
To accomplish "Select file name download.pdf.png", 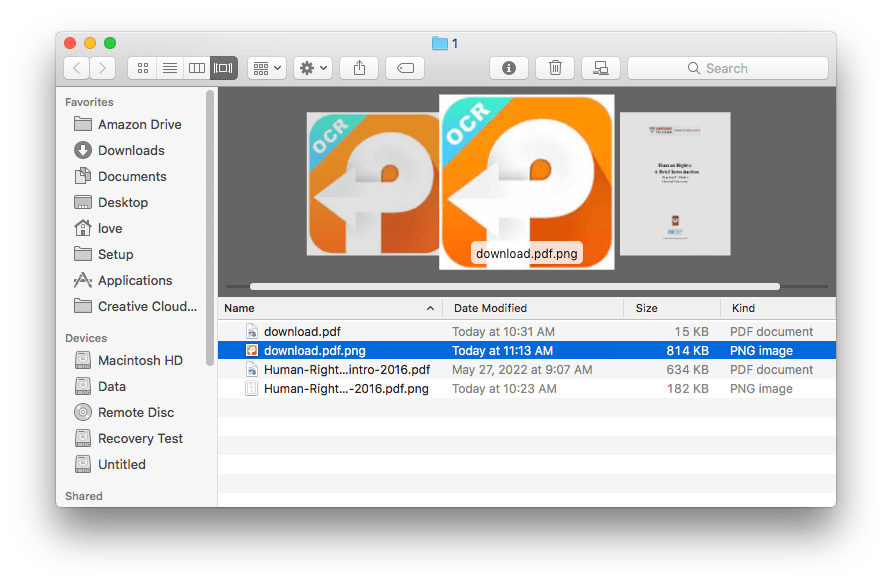I will pyautogui.click(x=315, y=350).
